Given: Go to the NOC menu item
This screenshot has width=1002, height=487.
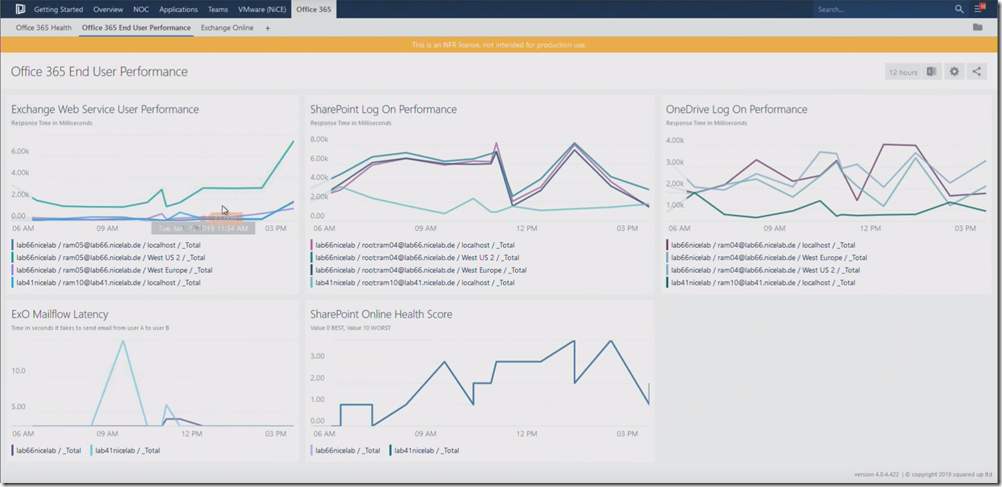Looking at the screenshot, I should (x=141, y=10).
